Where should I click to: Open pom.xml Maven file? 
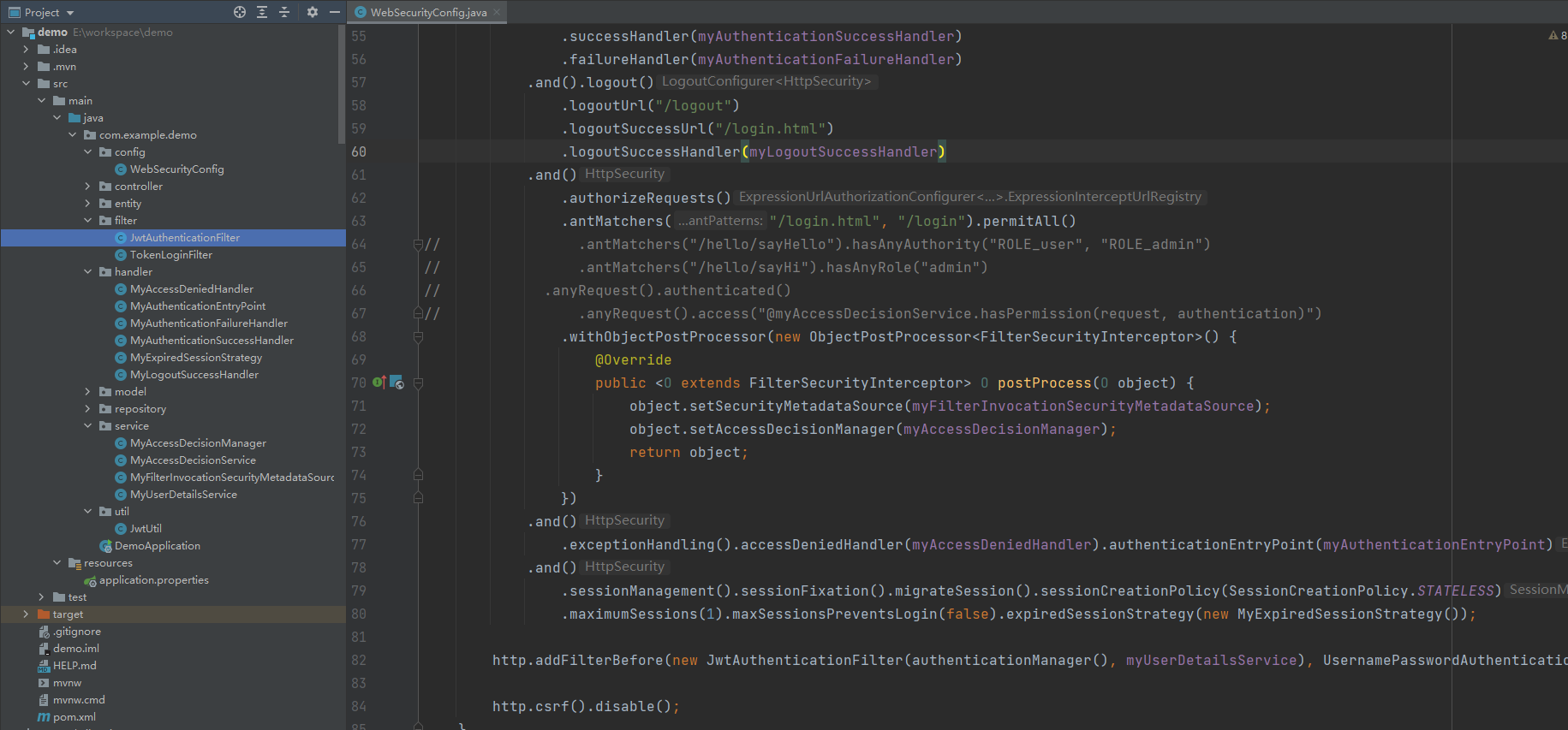click(74, 716)
